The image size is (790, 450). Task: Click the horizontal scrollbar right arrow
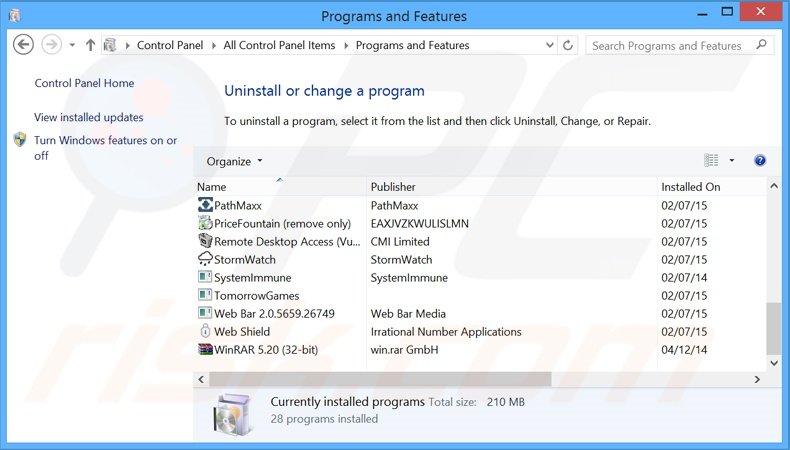(x=757, y=379)
